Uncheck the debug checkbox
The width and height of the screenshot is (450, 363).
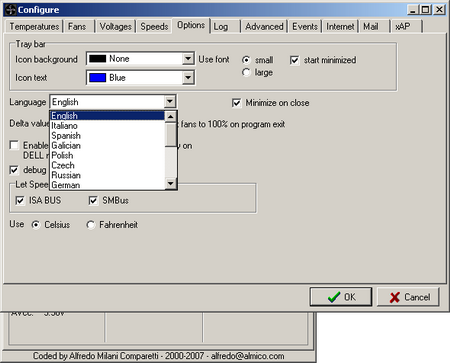click(14, 170)
